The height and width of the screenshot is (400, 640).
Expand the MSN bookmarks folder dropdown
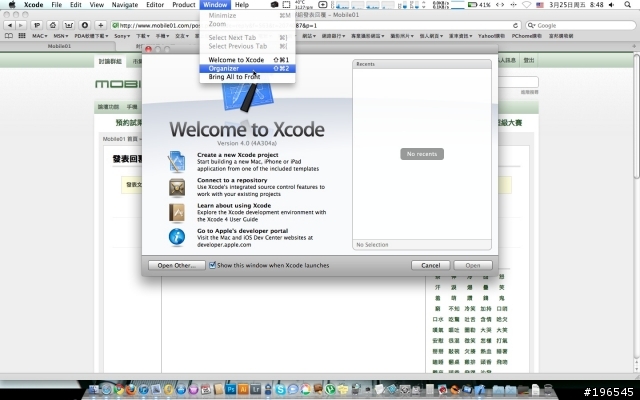pos(61,36)
